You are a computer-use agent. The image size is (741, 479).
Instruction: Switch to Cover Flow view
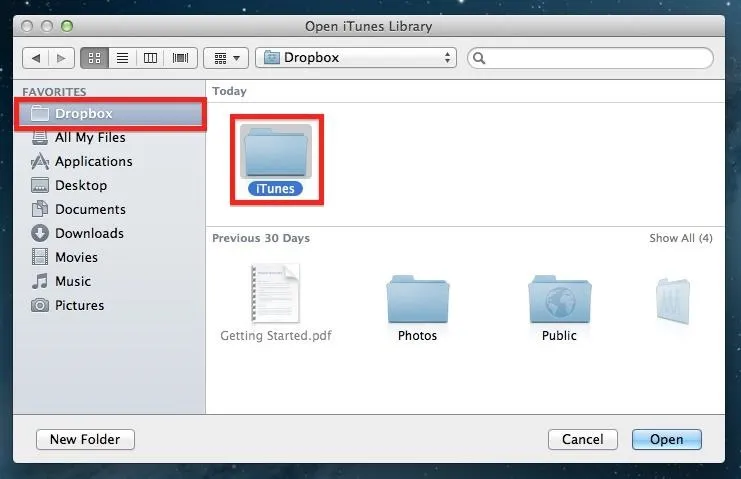click(x=181, y=58)
